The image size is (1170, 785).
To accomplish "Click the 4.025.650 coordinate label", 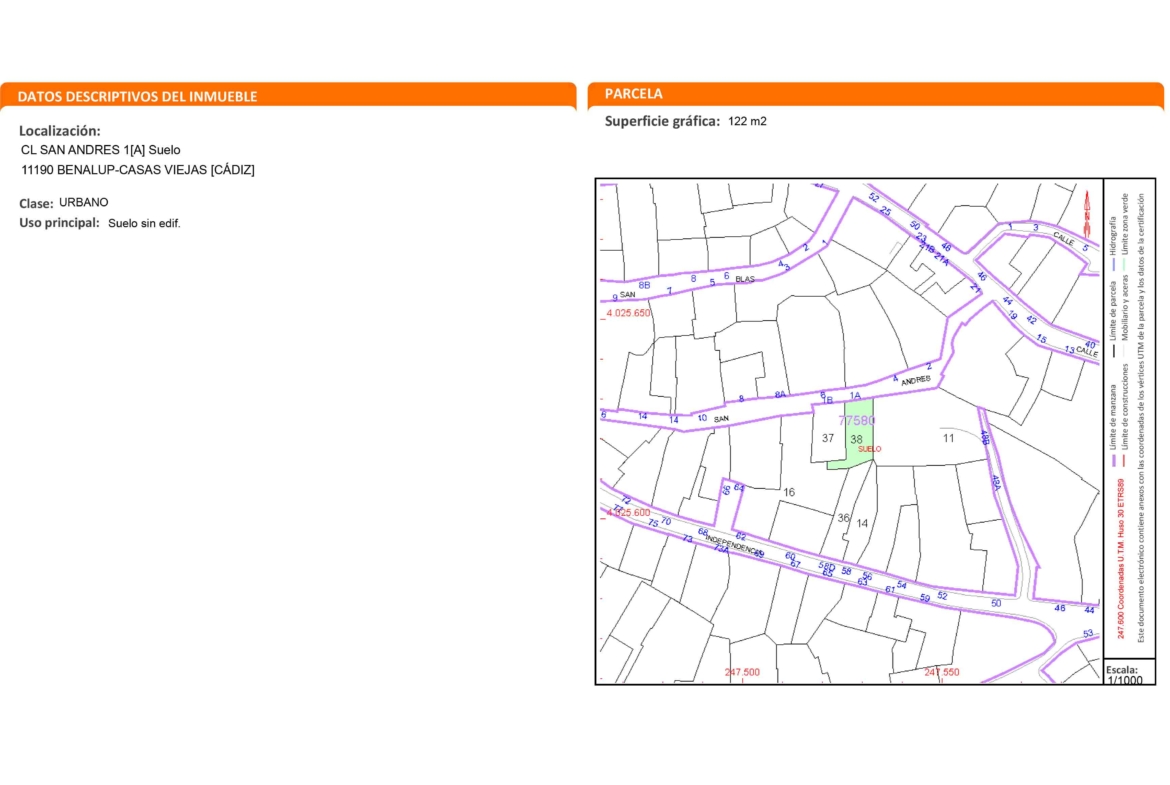I will pos(628,313).
